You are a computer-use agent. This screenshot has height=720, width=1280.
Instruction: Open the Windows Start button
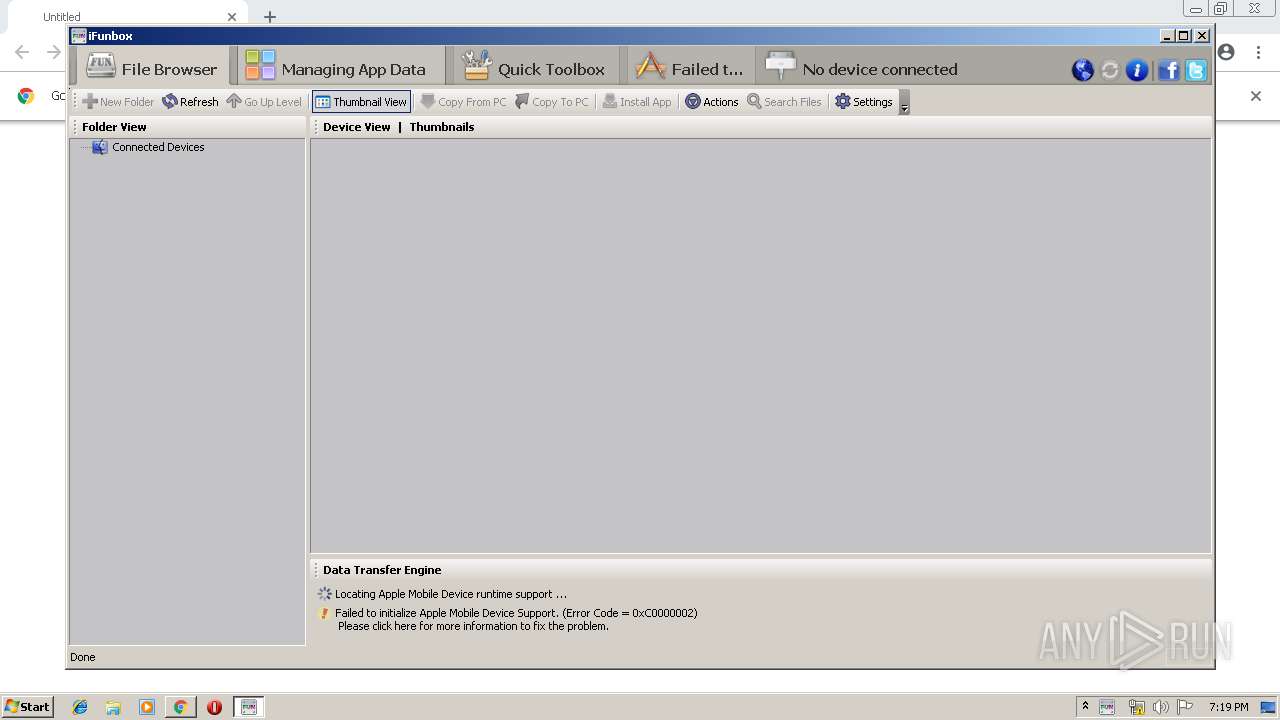28,706
